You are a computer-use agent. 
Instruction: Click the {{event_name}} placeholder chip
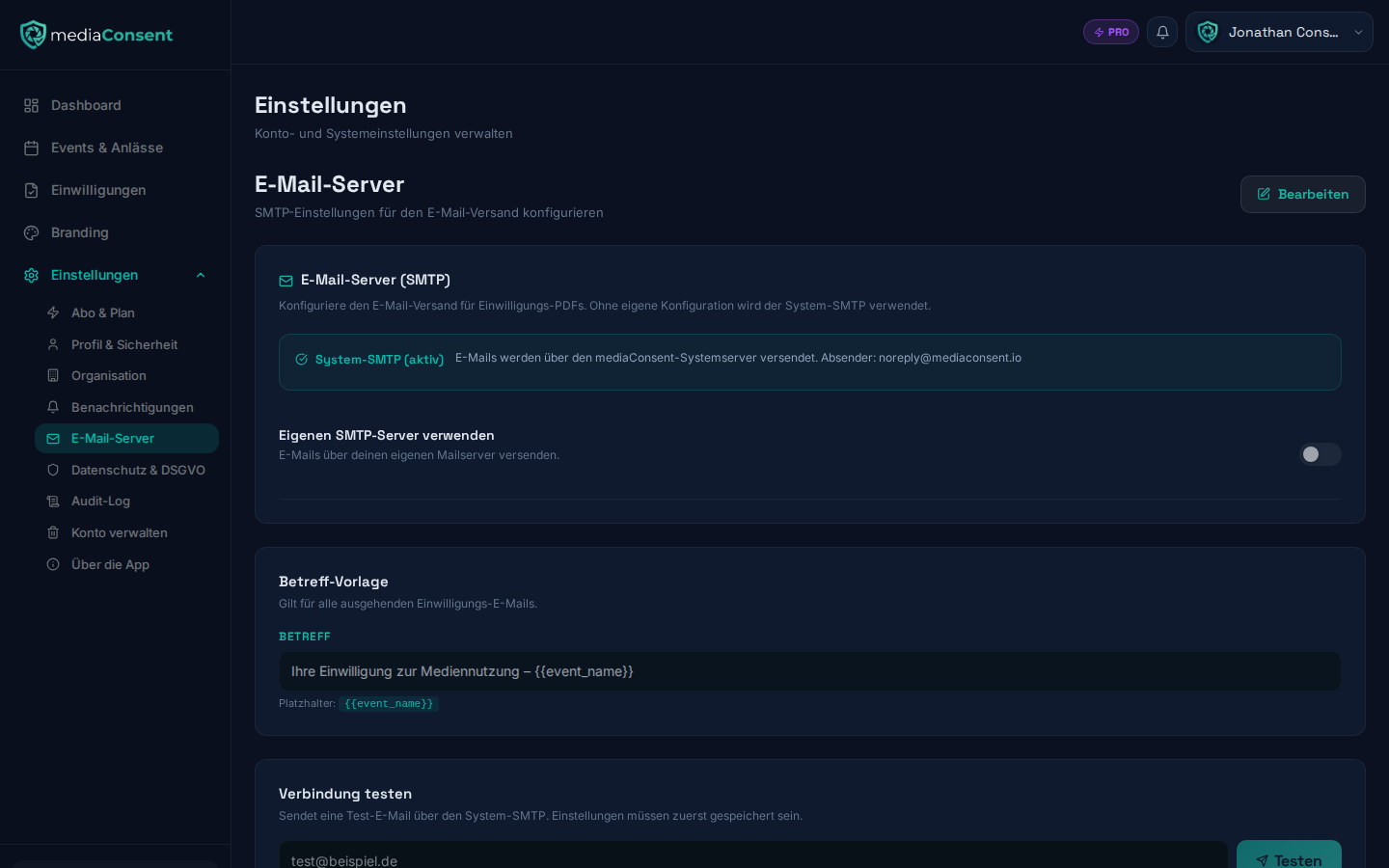[389, 704]
